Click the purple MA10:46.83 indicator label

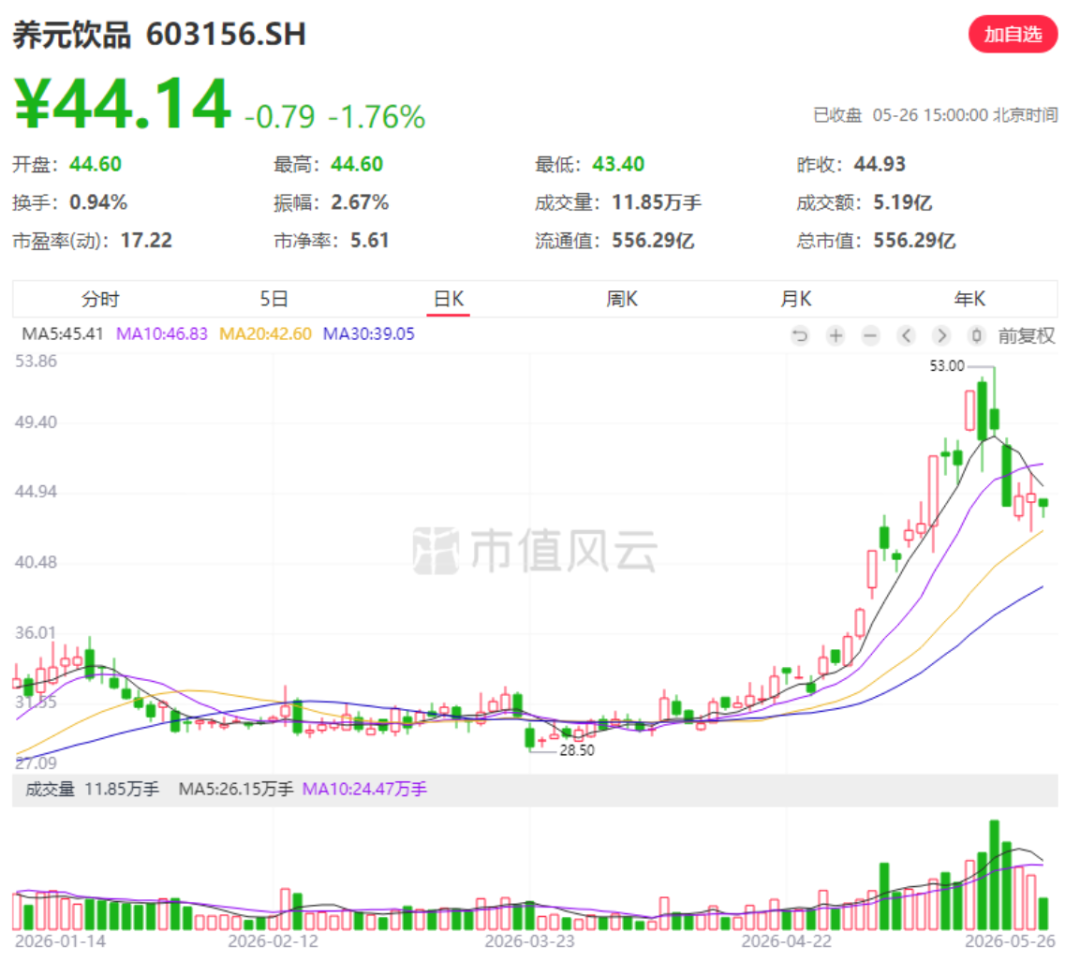pos(161,334)
